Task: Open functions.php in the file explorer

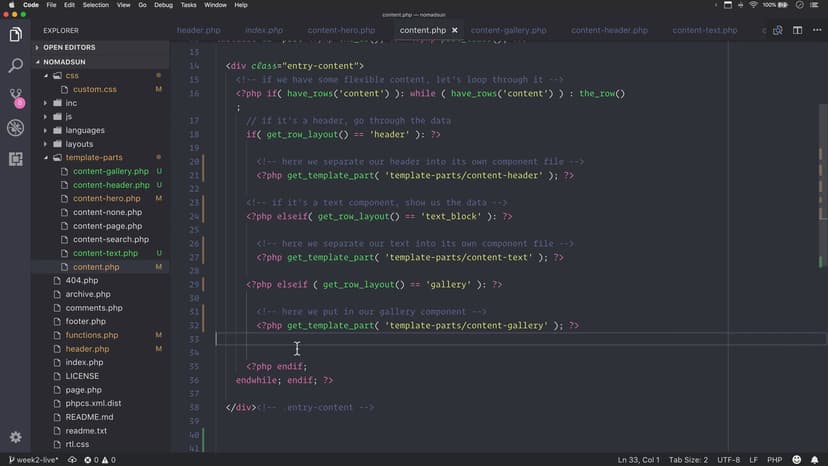Action: (91, 335)
